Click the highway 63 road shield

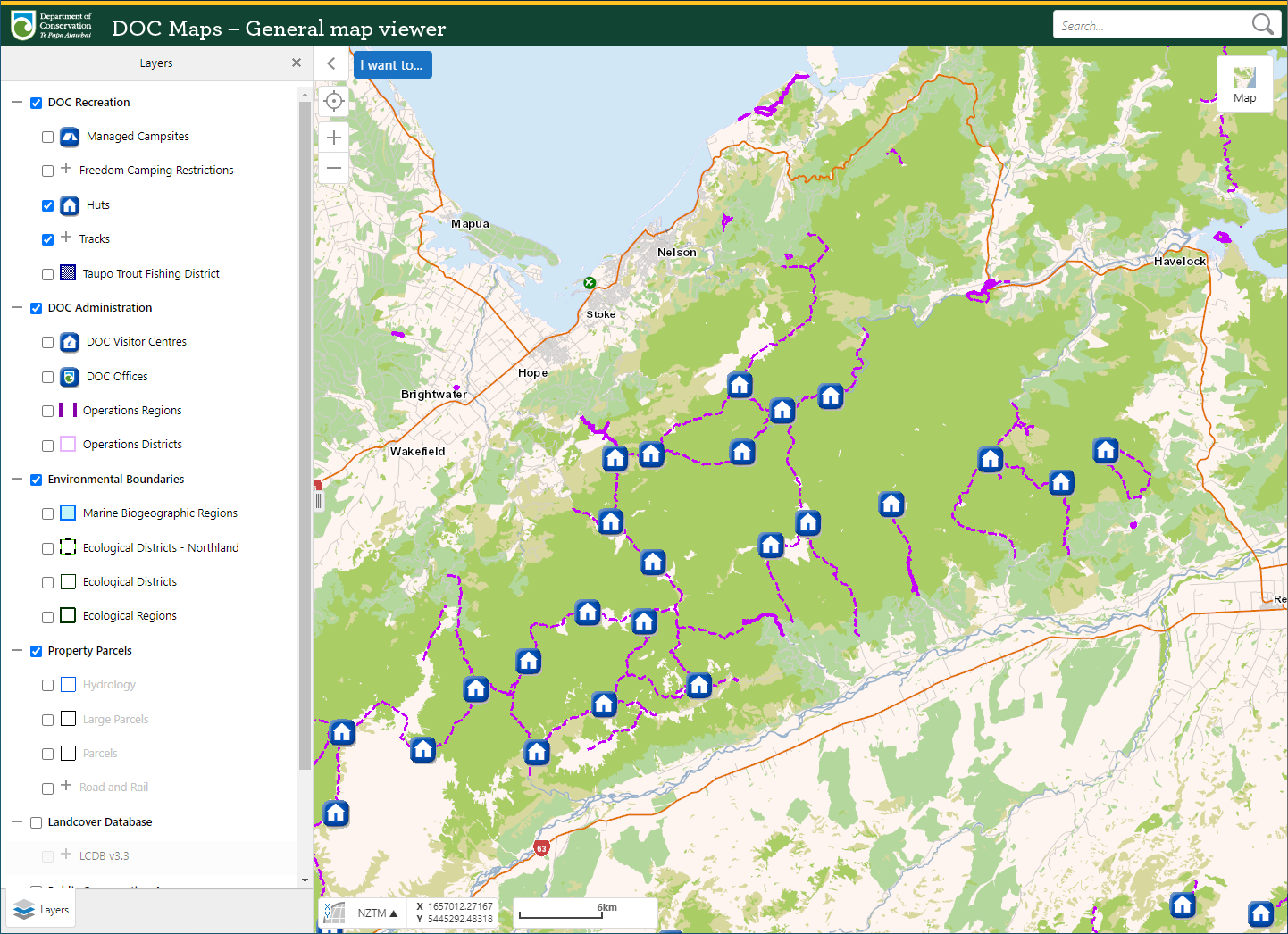click(541, 848)
